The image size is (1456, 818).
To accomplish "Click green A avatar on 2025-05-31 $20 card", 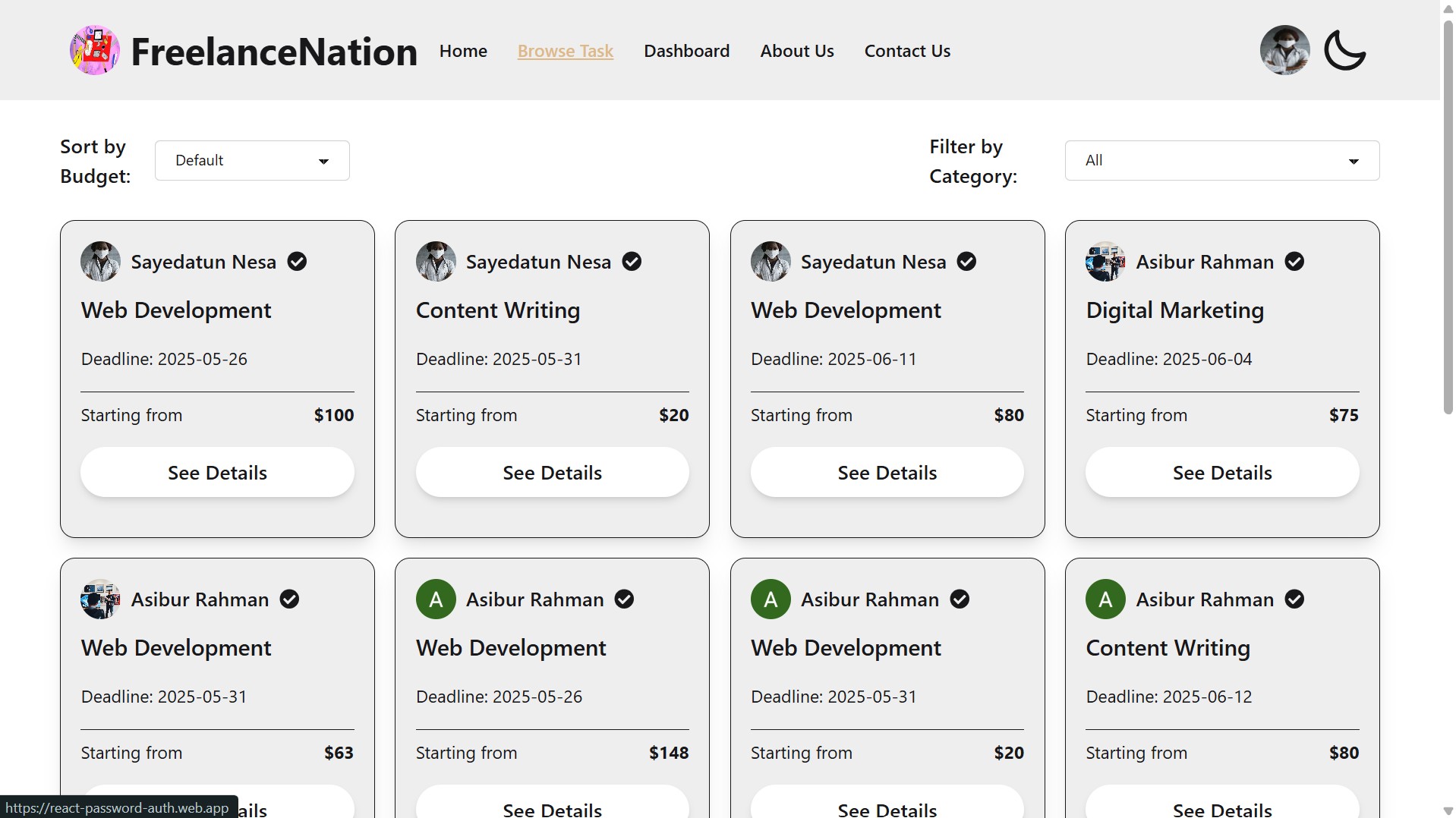I will [771, 599].
